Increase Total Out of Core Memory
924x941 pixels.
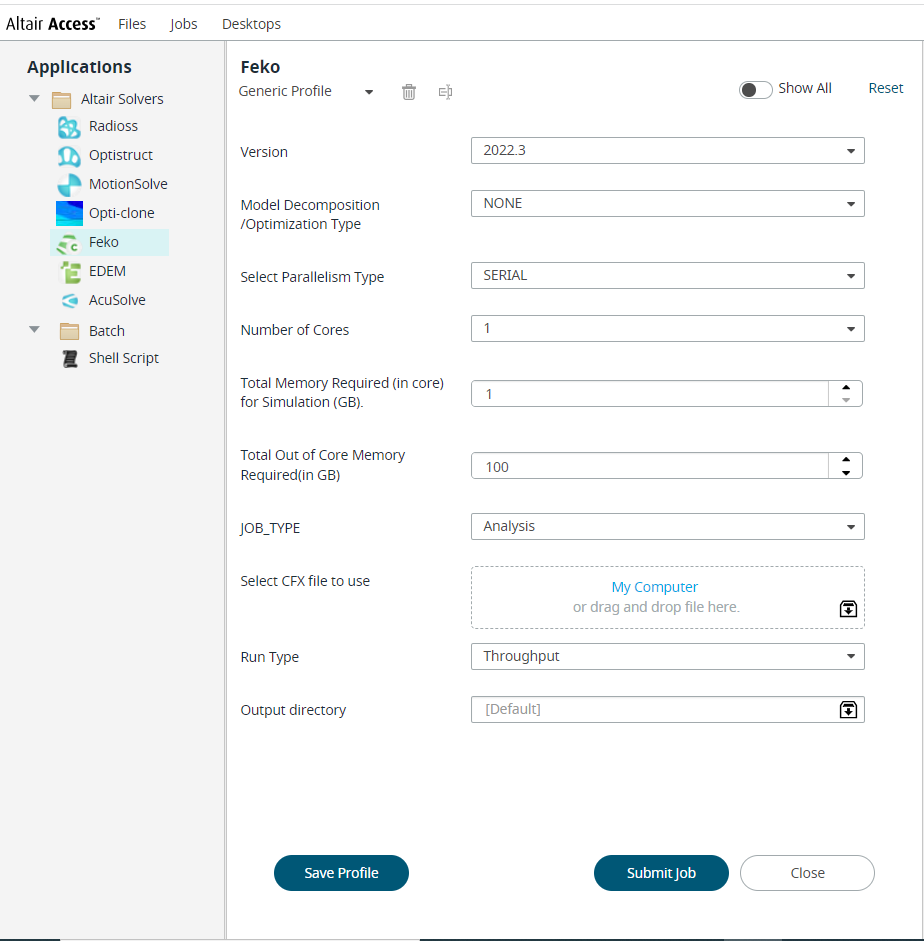tap(845, 460)
